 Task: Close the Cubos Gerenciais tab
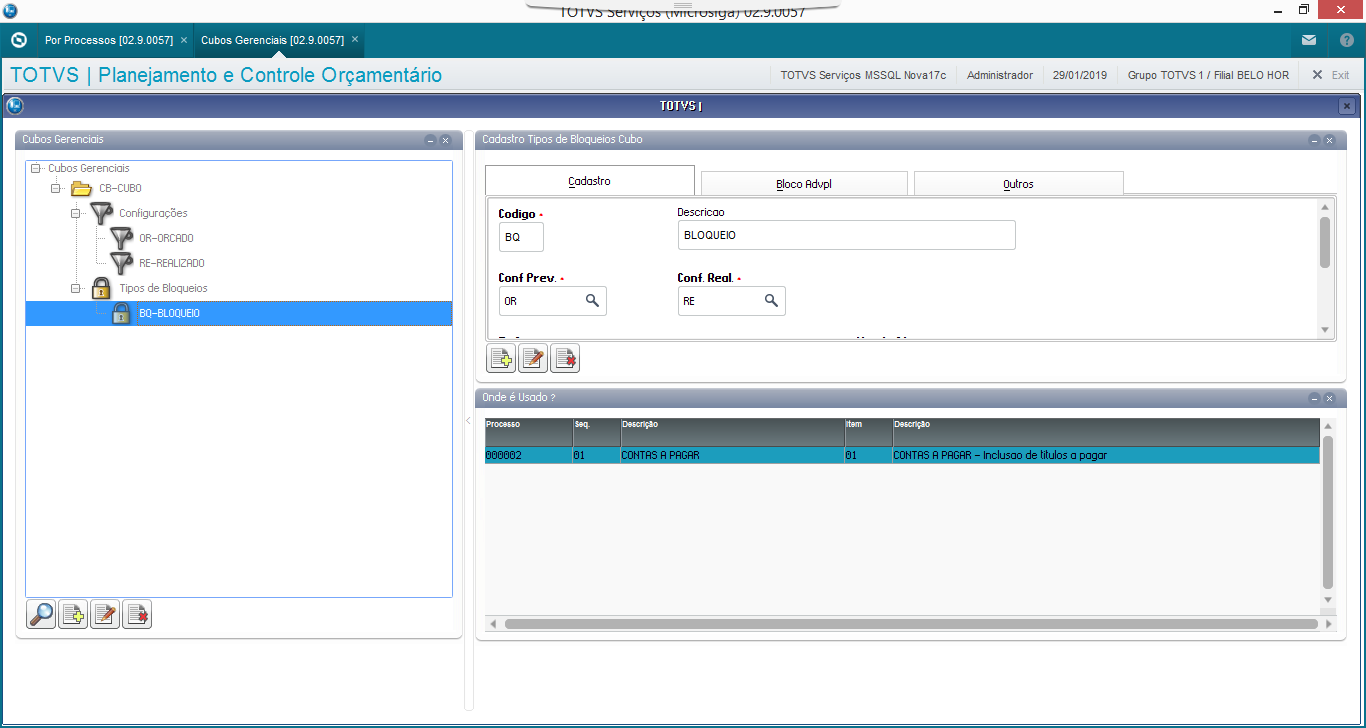pyautogui.click(x=355, y=40)
